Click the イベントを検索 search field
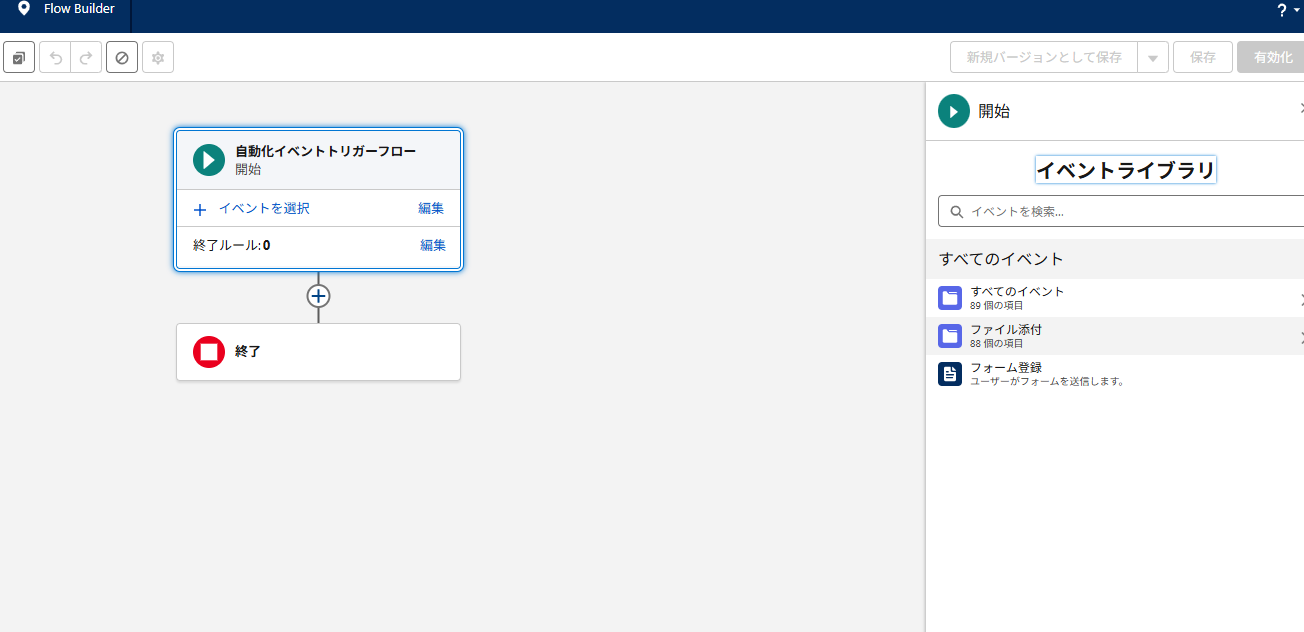The width and height of the screenshot is (1304, 632). [1121, 211]
